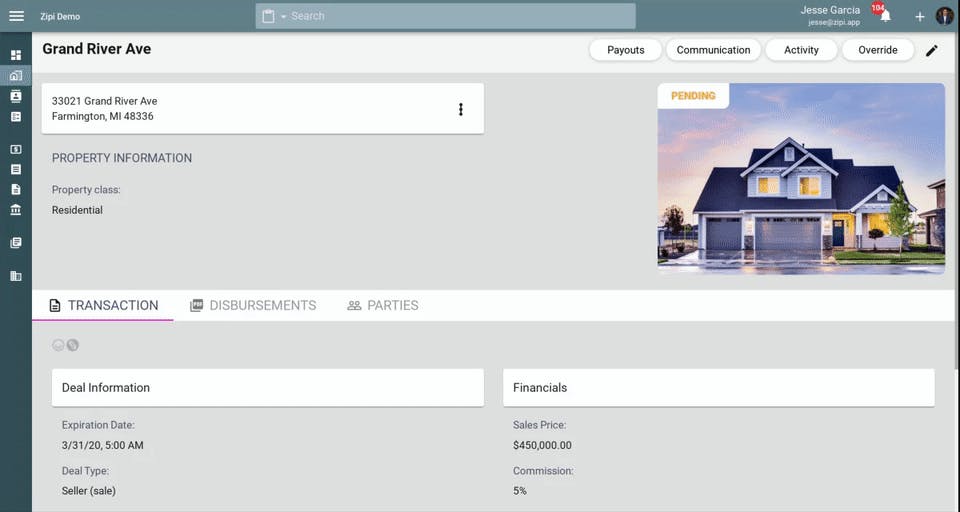This screenshot has width=960, height=512.
Task: Switch to the TRANSACTION tab
Action: point(103,305)
